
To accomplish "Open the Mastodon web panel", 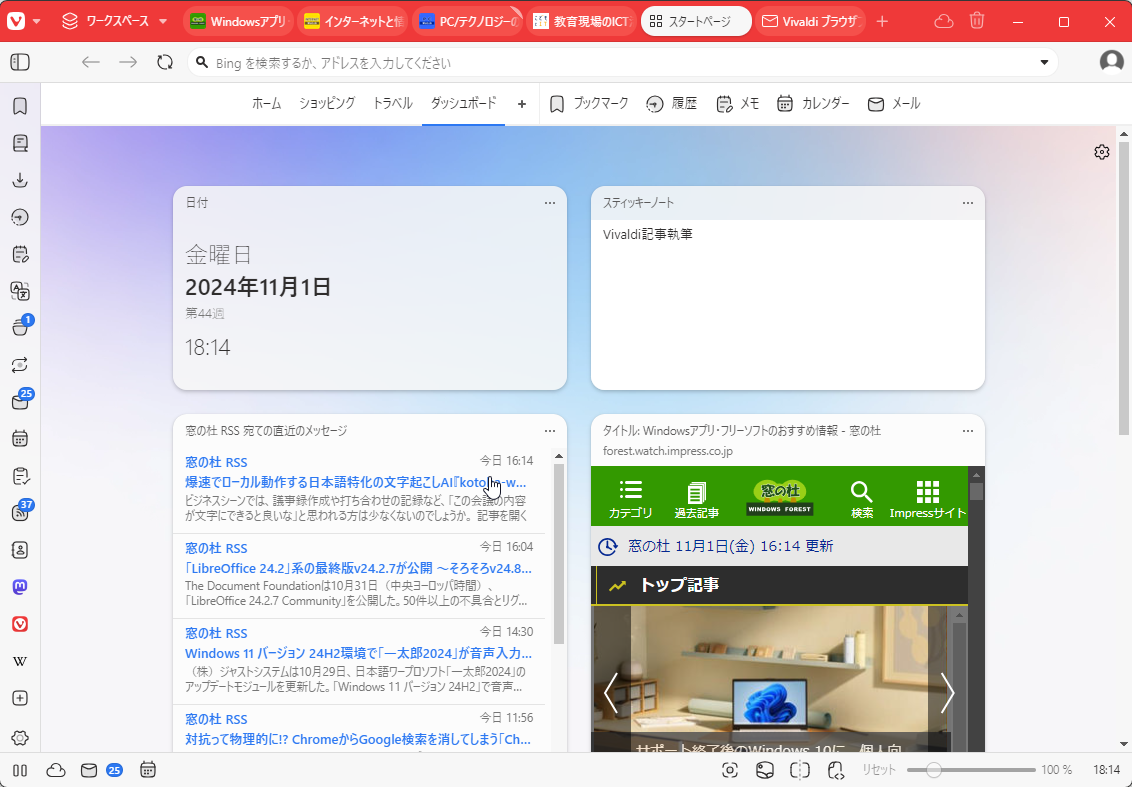I will coord(20,587).
